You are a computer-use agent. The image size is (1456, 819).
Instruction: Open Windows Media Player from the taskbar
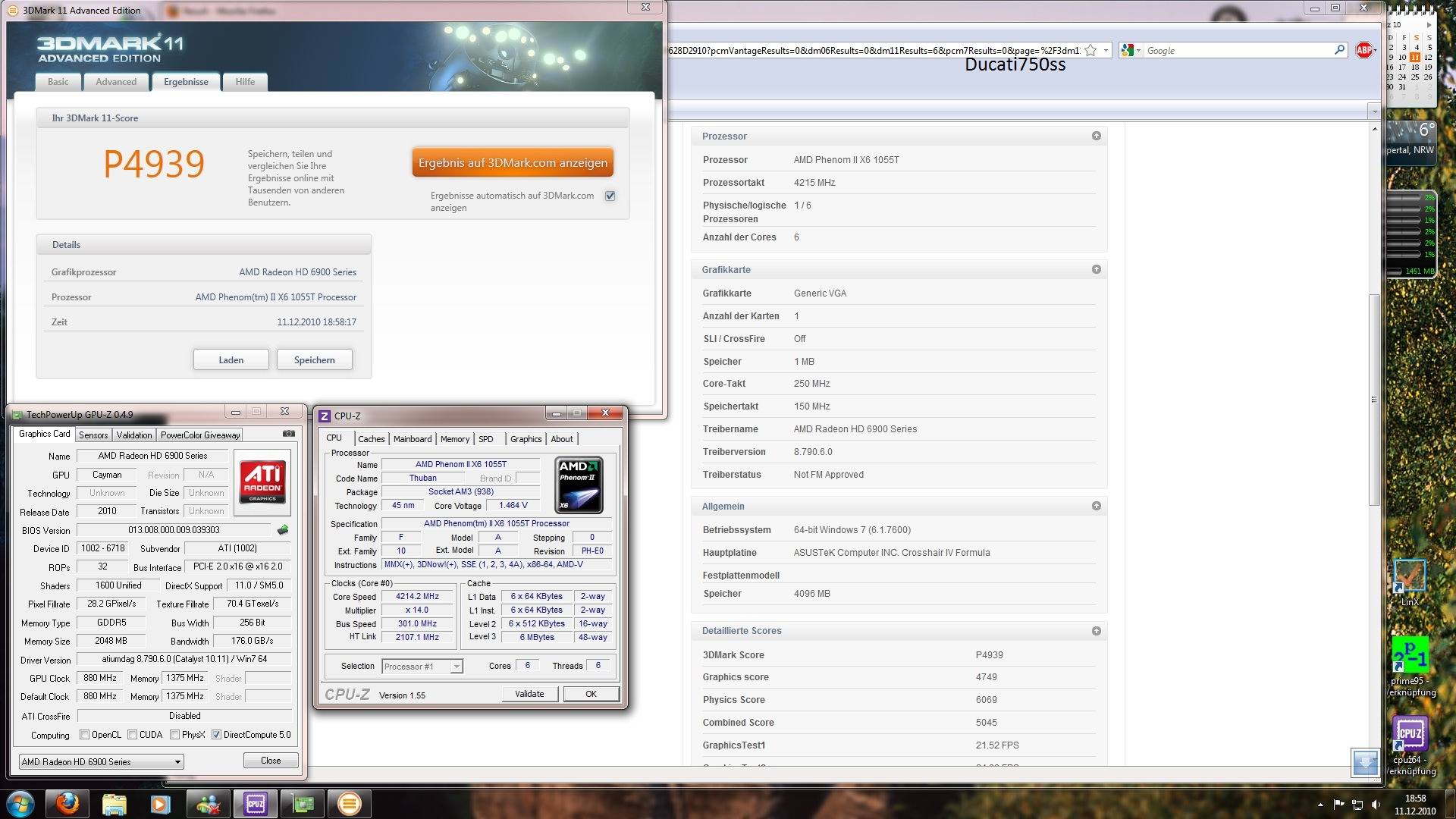point(160,803)
